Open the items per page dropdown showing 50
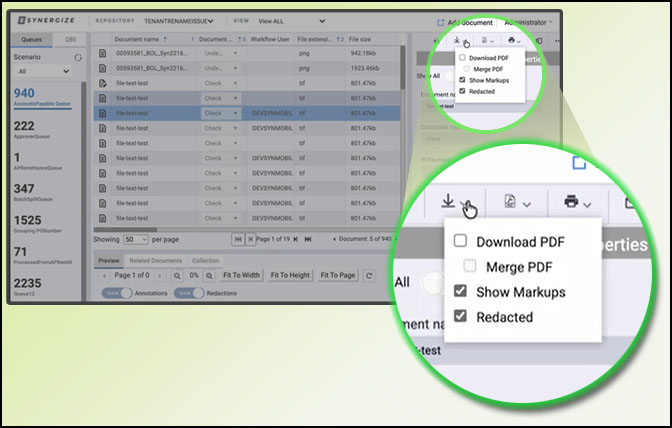 [x=135, y=240]
